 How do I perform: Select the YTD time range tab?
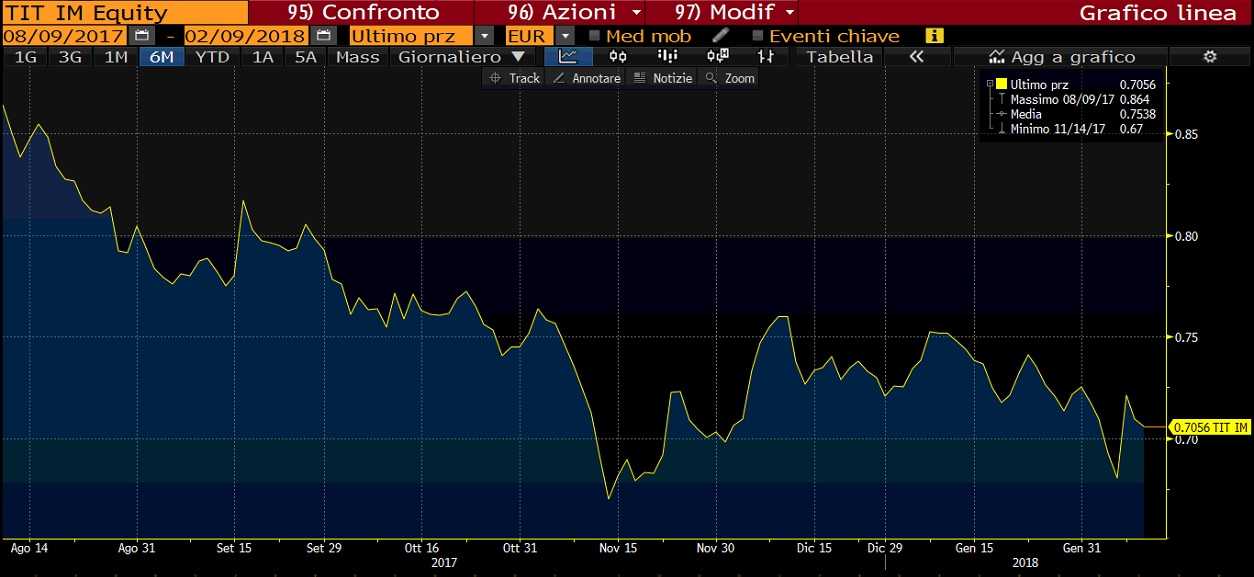212,57
